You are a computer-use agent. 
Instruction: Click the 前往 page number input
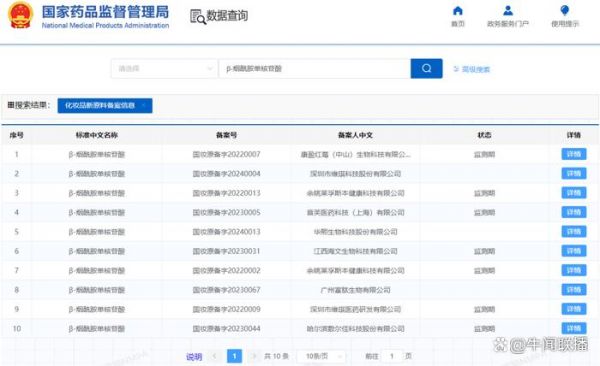point(391,356)
